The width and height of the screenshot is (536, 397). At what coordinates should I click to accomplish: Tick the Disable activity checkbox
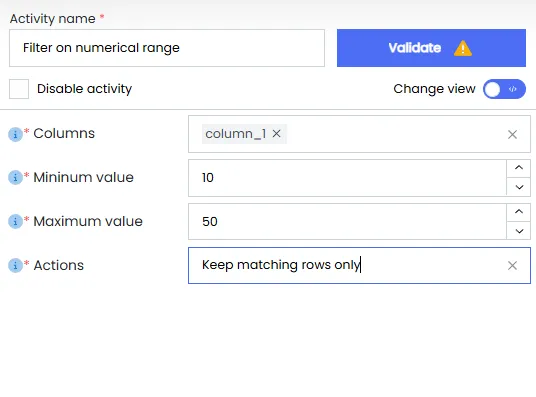click(19, 89)
